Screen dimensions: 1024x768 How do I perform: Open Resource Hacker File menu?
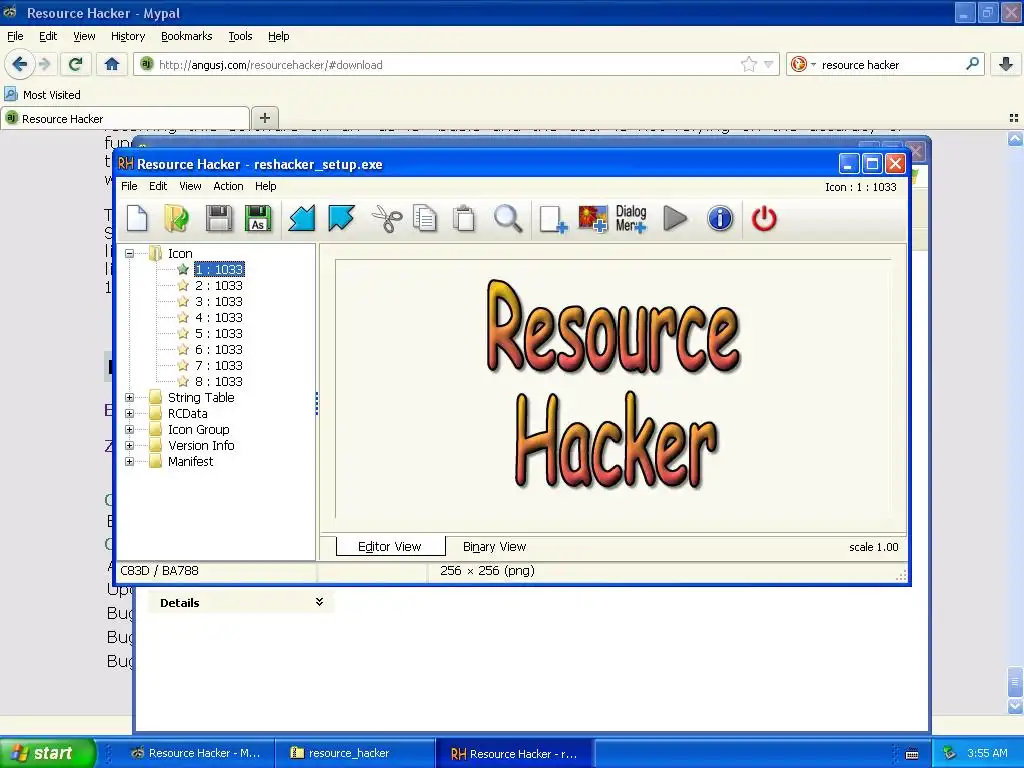tap(129, 186)
